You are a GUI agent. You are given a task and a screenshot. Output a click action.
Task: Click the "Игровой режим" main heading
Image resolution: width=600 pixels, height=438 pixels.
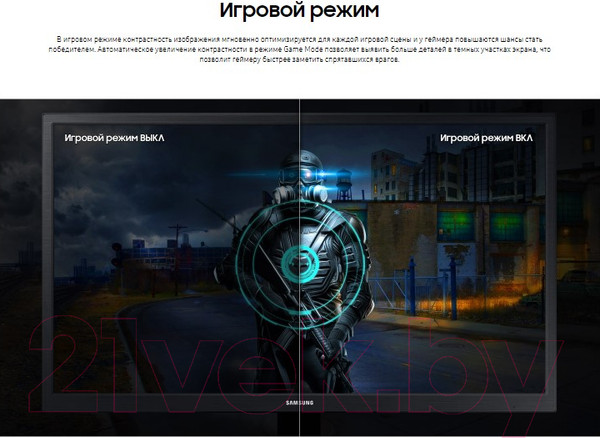(299, 13)
